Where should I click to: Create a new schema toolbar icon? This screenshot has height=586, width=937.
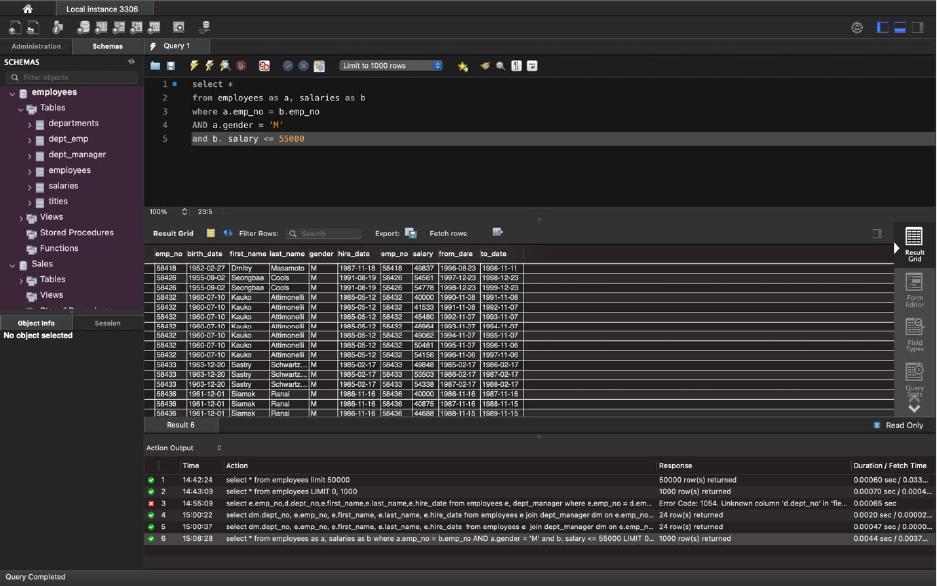pyautogui.click(x=84, y=27)
